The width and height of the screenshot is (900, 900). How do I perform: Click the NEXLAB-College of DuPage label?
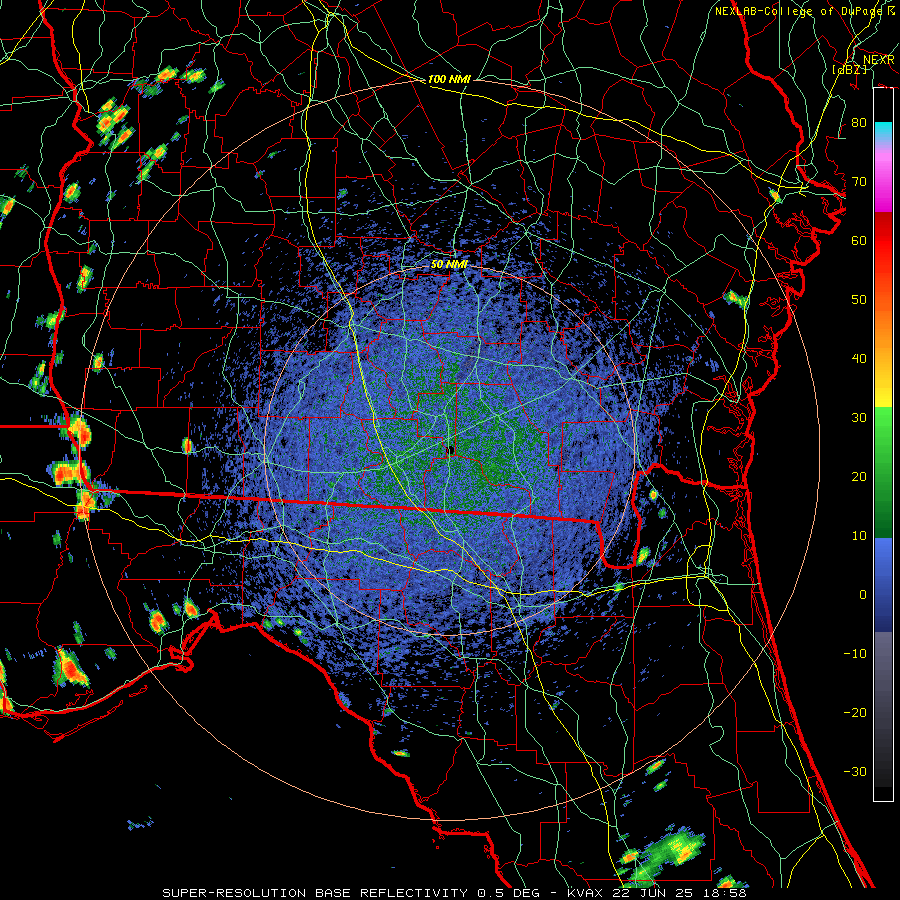pos(800,11)
